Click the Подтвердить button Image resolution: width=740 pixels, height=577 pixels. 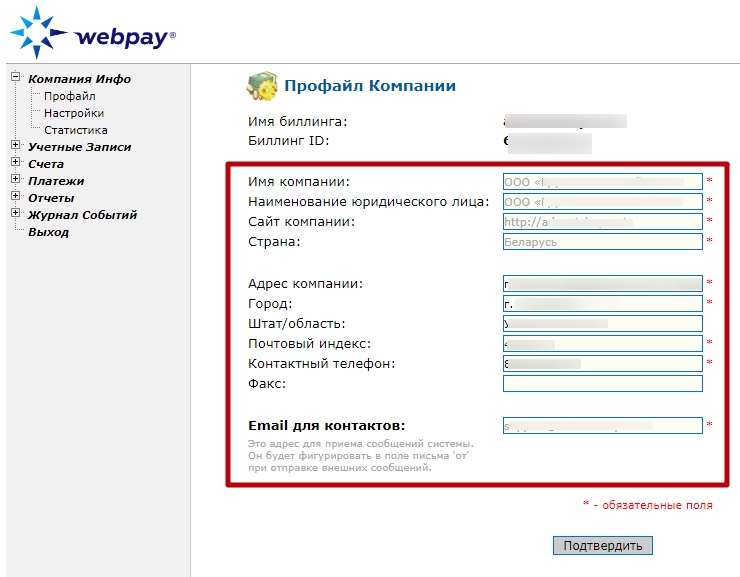(603, 545)
